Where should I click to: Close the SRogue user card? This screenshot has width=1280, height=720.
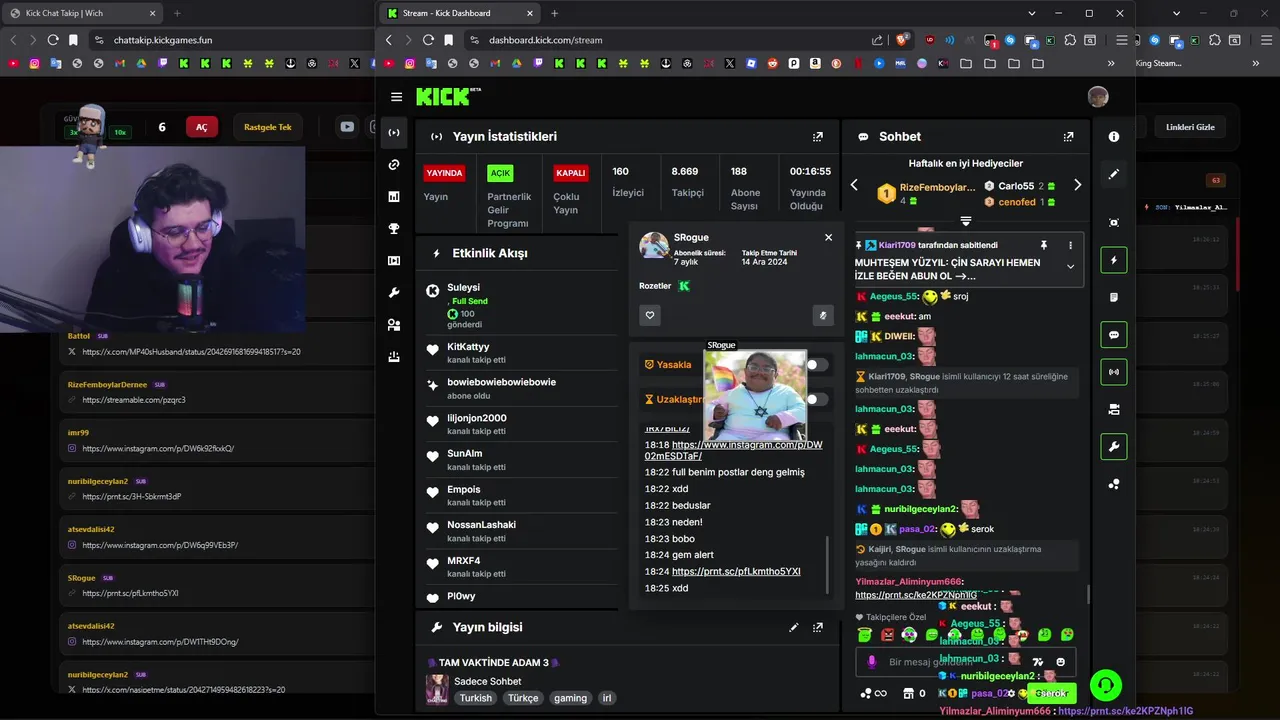[828, 238]
